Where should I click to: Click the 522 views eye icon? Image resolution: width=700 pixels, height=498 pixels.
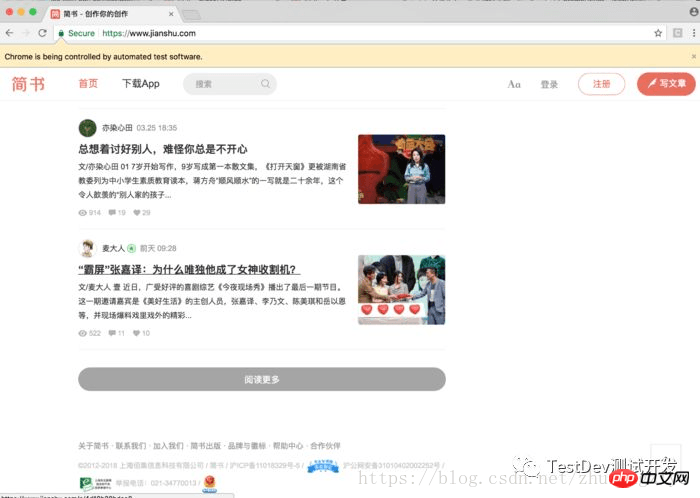click(83, 333)
